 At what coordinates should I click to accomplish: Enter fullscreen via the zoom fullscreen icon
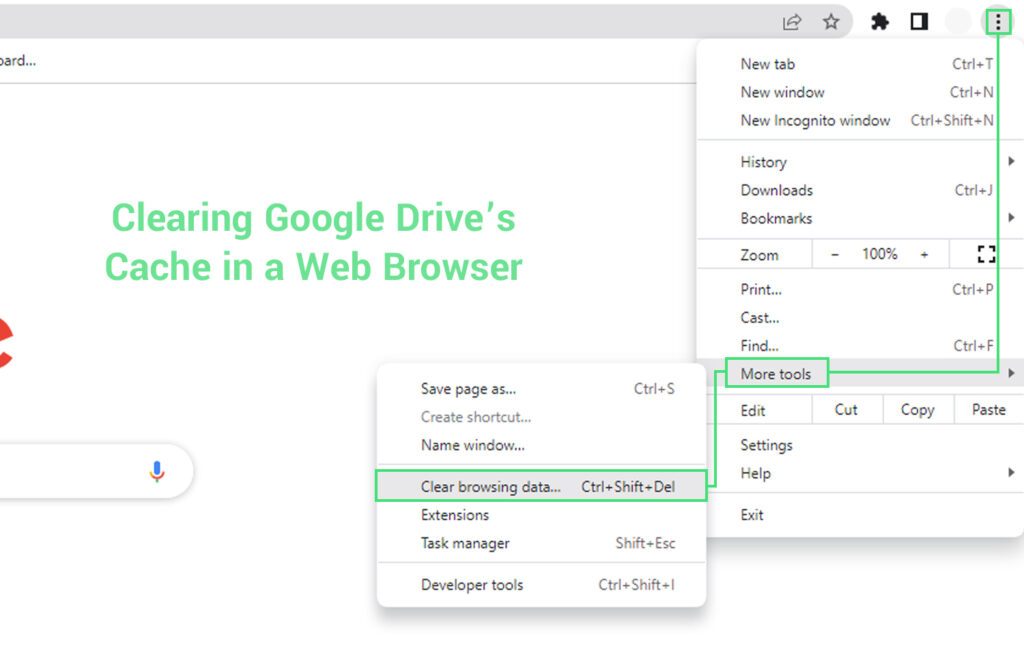986,254
